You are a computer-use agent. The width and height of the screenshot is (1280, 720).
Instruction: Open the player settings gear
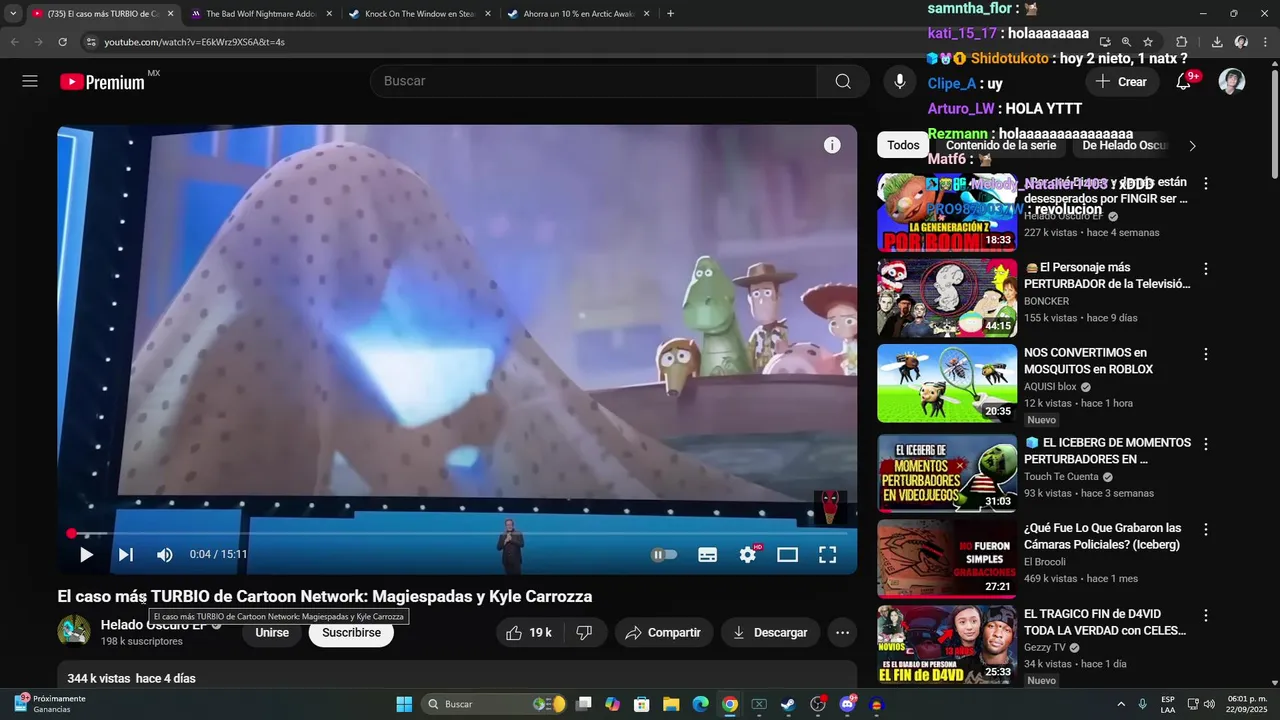click(x=748, y=555)
